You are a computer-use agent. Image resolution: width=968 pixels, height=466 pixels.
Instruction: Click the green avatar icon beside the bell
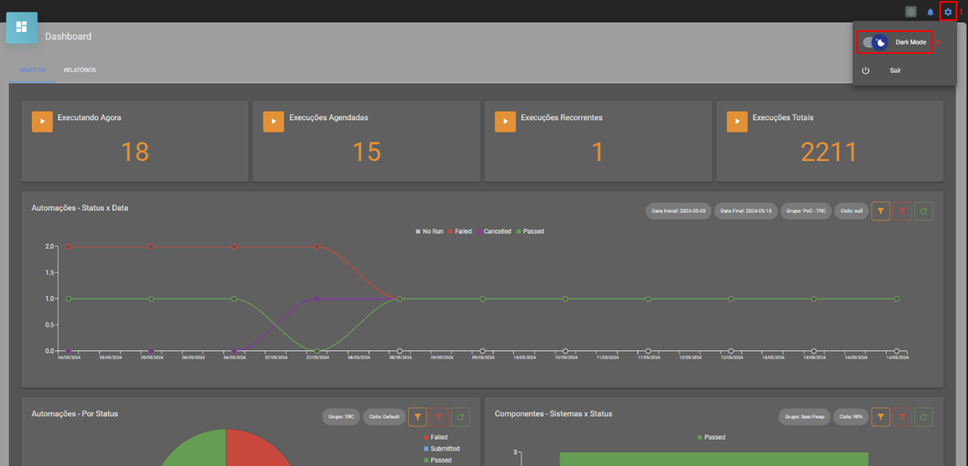point(911,12)
